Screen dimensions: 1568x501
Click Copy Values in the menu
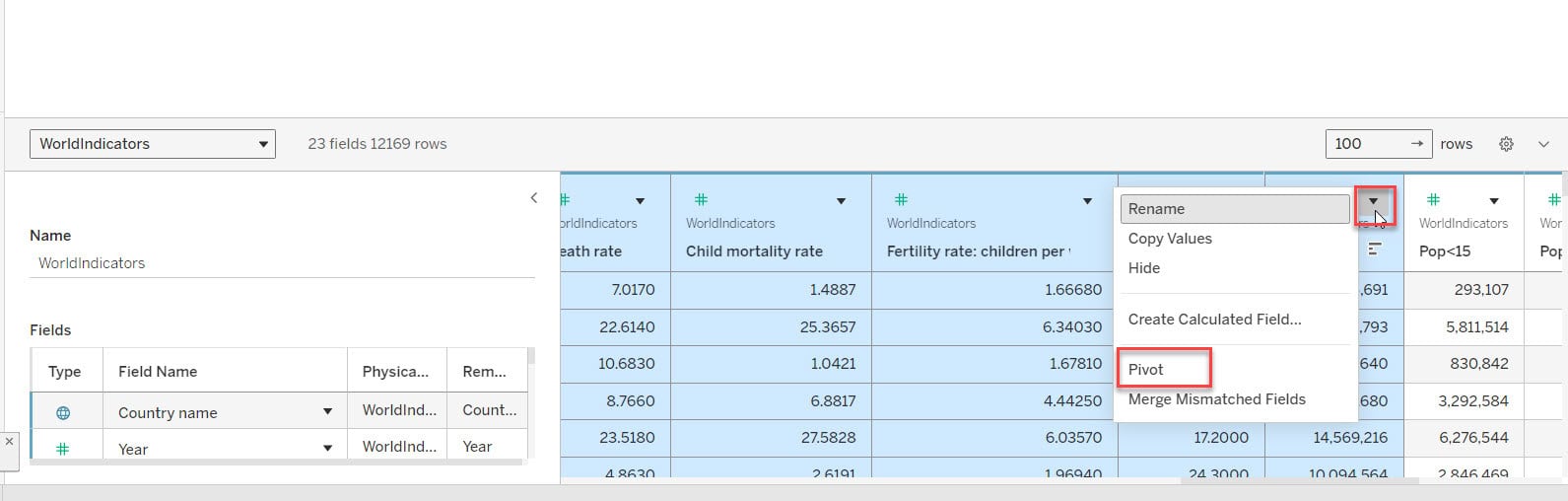[1170, 239]
